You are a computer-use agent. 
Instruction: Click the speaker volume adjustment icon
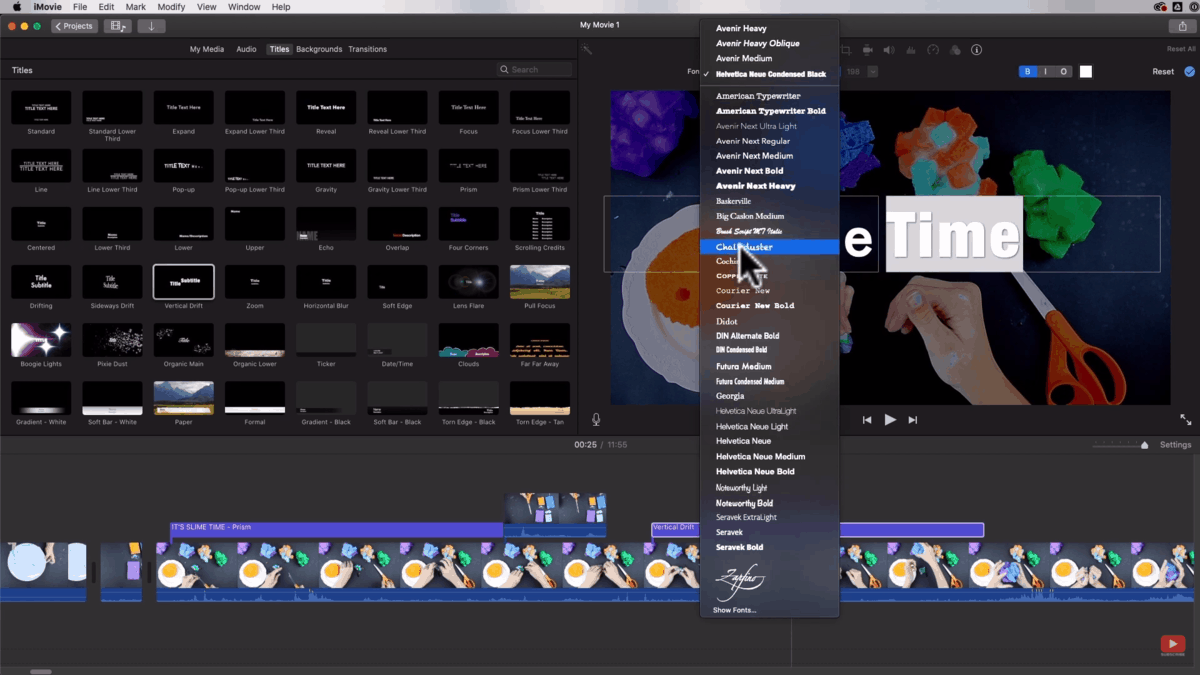tap(888, 49)
